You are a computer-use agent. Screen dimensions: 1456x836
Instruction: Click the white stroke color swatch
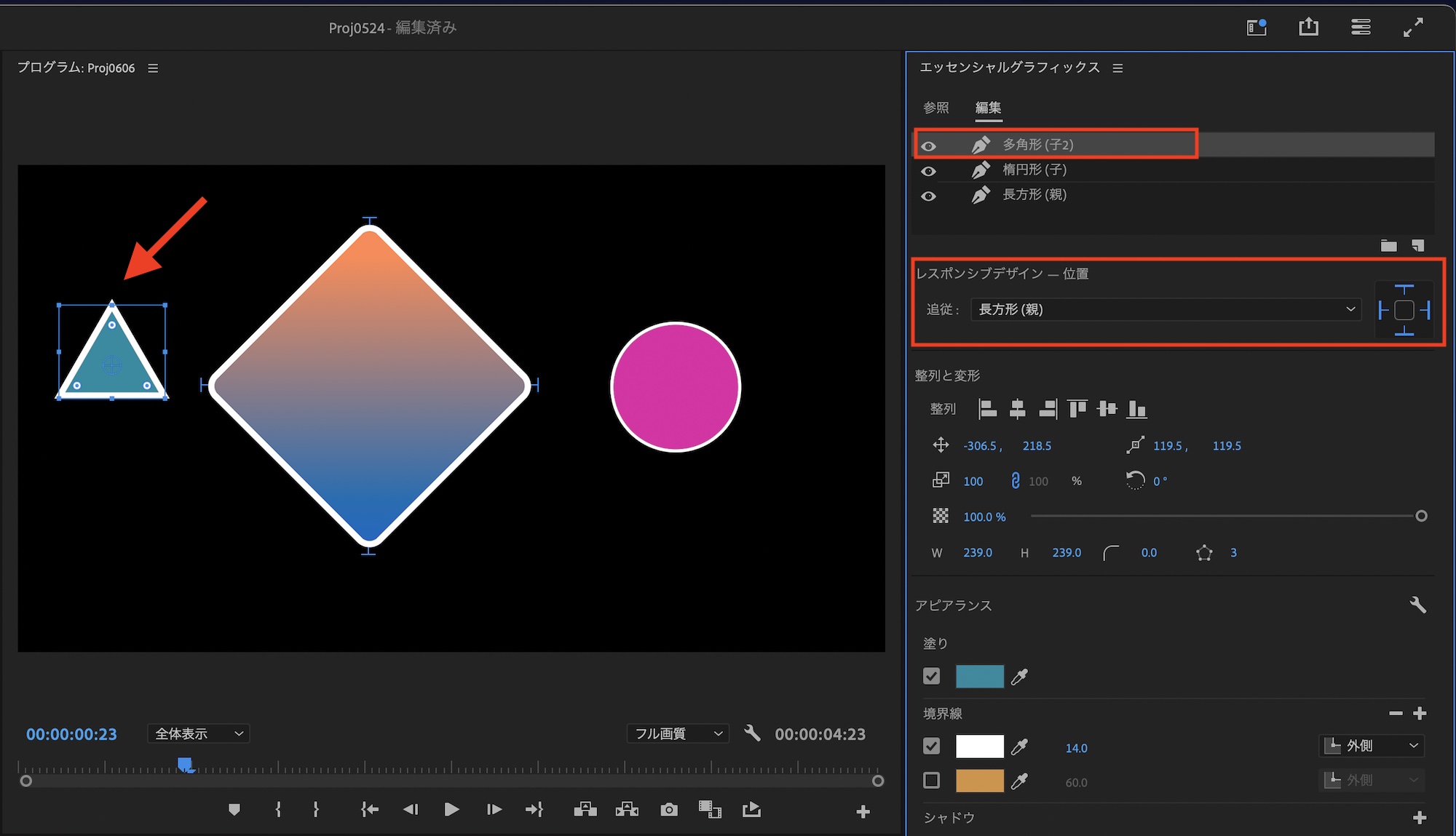tap(979, 747)
